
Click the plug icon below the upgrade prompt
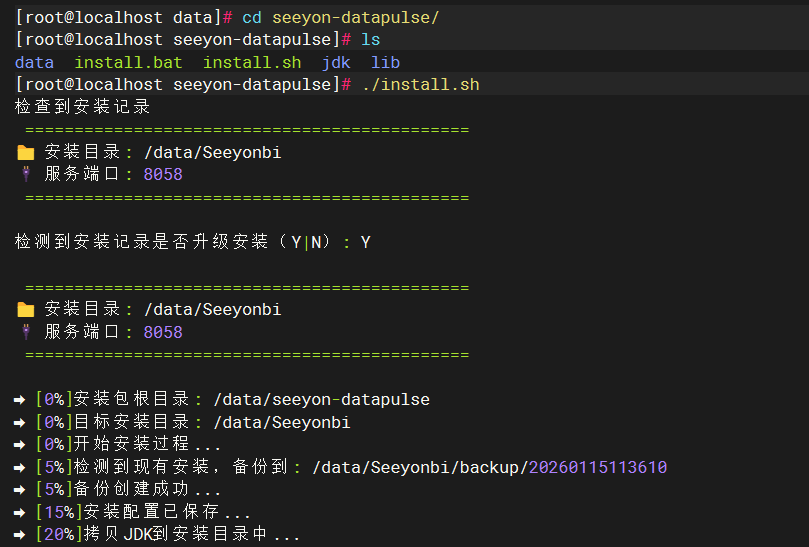coord(25,332)
